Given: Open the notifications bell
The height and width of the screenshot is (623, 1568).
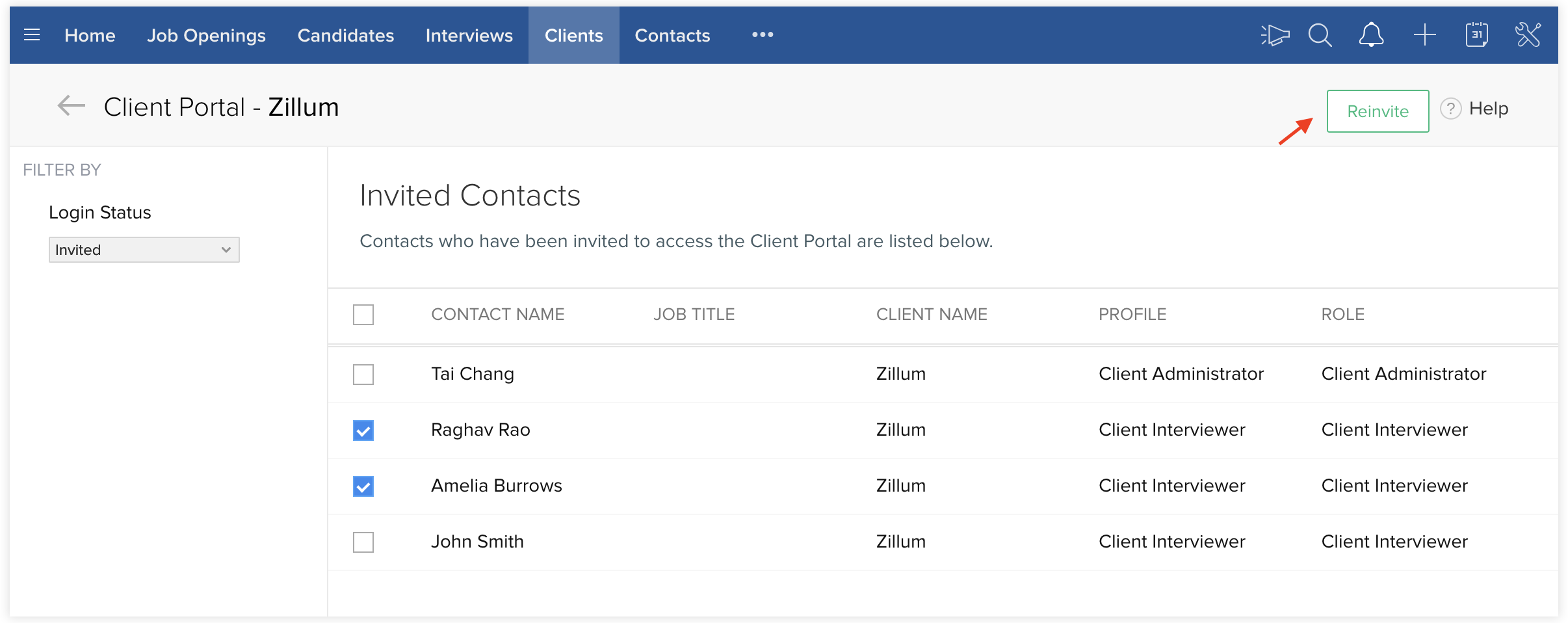Looking at the screenshot, I should pos(1371,35).
